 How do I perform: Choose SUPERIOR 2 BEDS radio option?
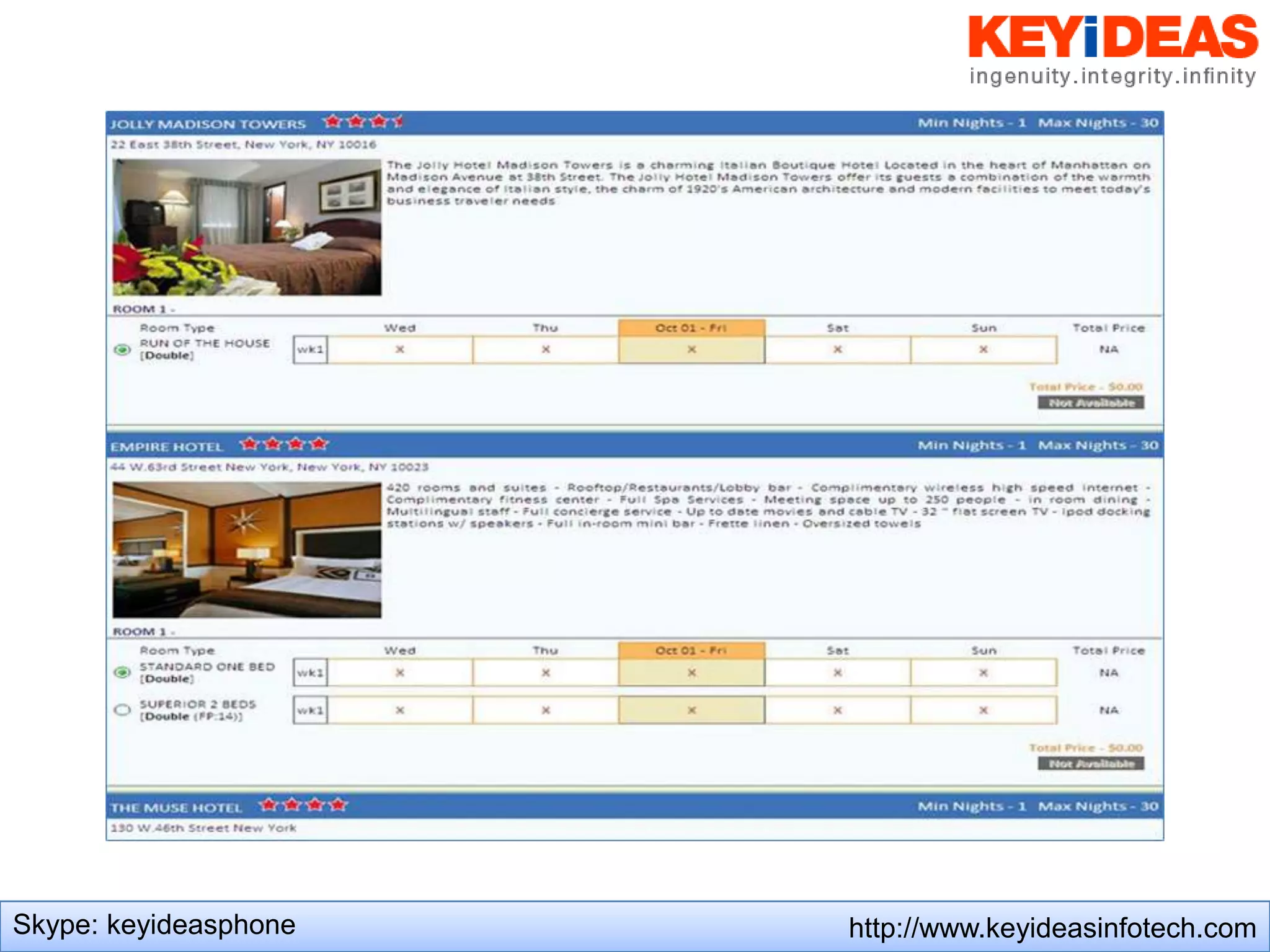coord(123,710)
